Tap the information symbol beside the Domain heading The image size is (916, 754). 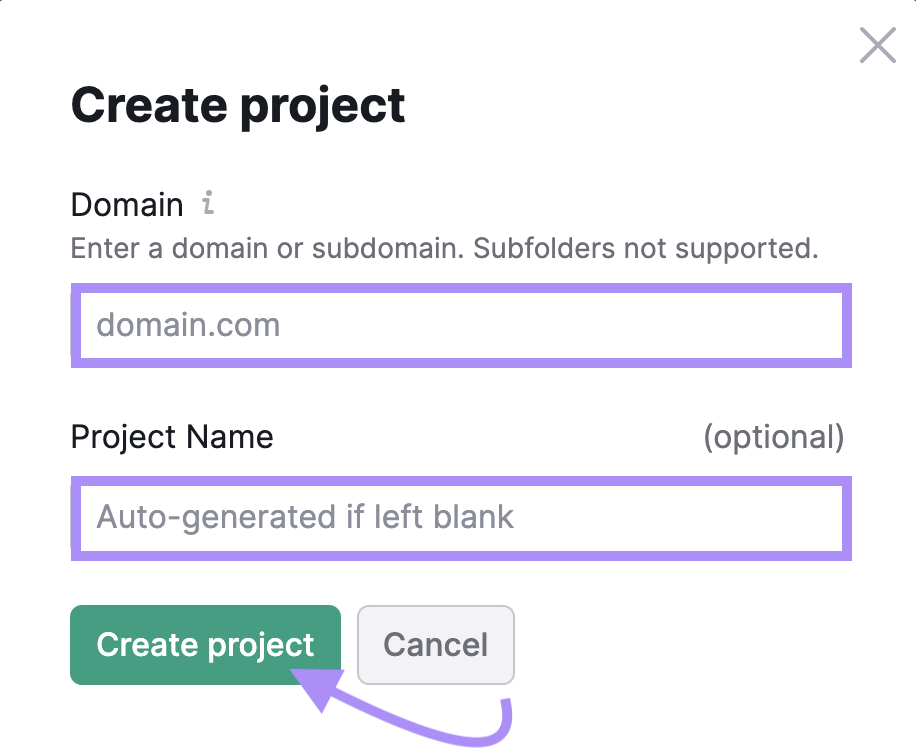(207, 204)
